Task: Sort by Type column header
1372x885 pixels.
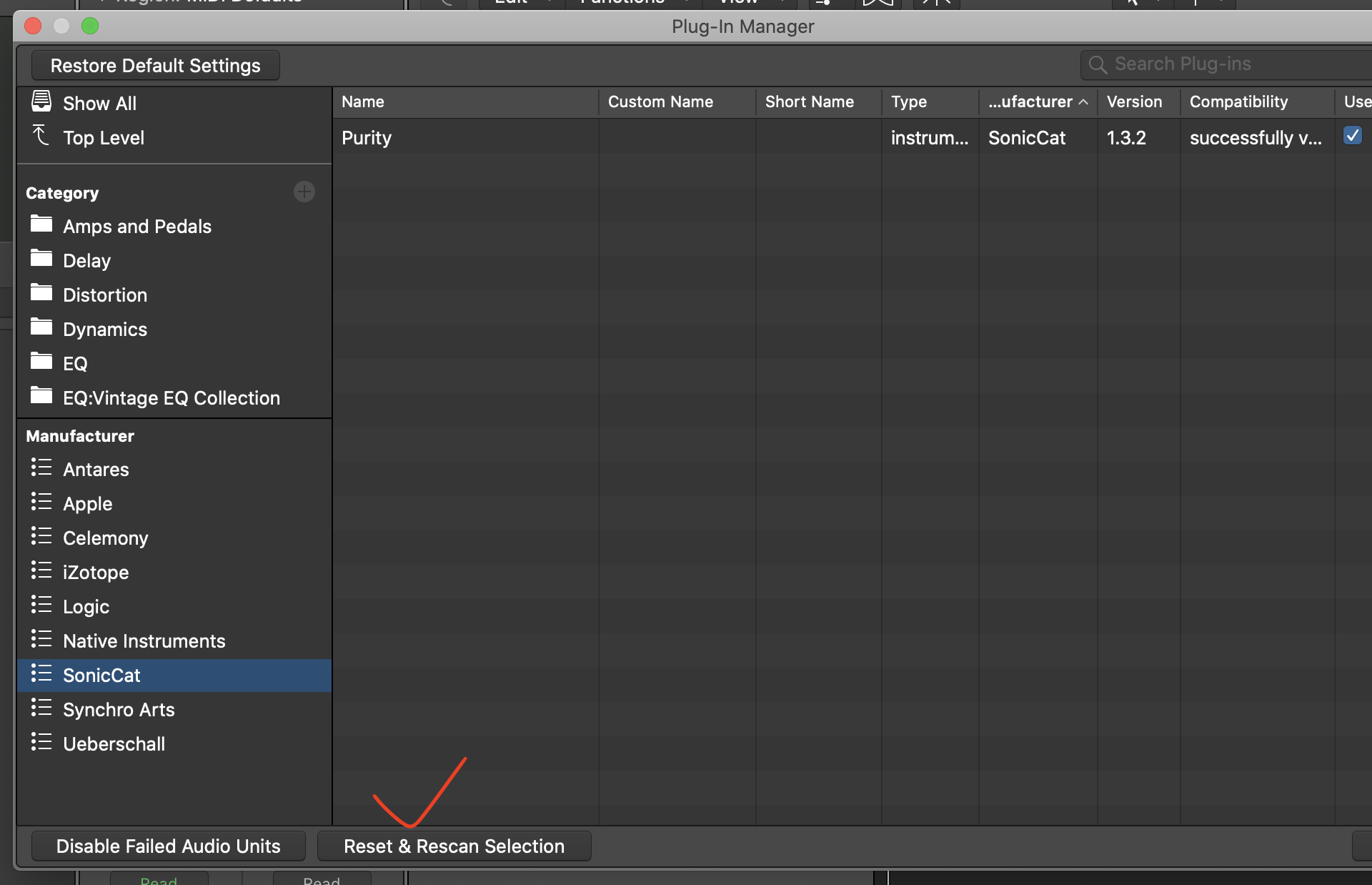Action: (x=930, y=102)
